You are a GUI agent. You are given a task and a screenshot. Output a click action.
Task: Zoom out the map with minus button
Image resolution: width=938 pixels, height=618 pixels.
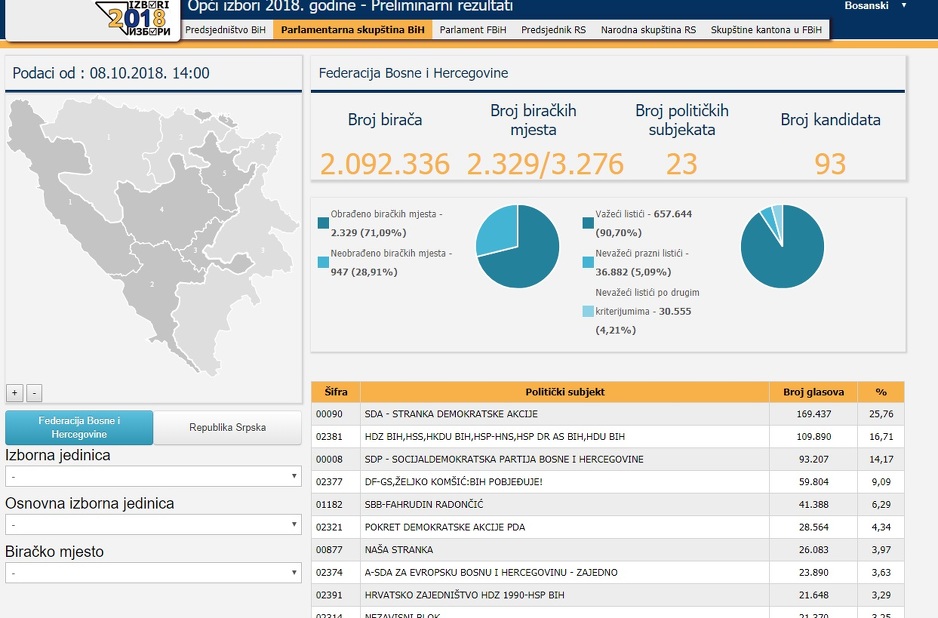pos(34,393)
